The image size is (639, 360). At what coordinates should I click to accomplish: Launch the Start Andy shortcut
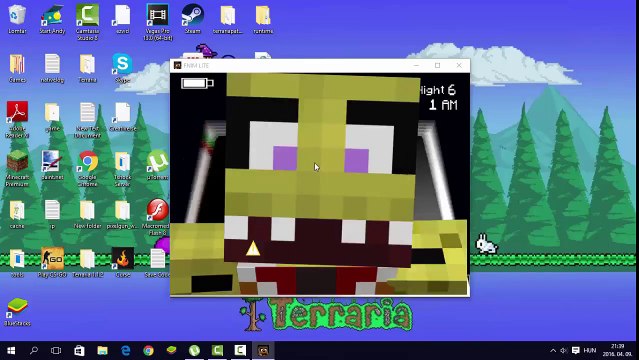point(52,19)
